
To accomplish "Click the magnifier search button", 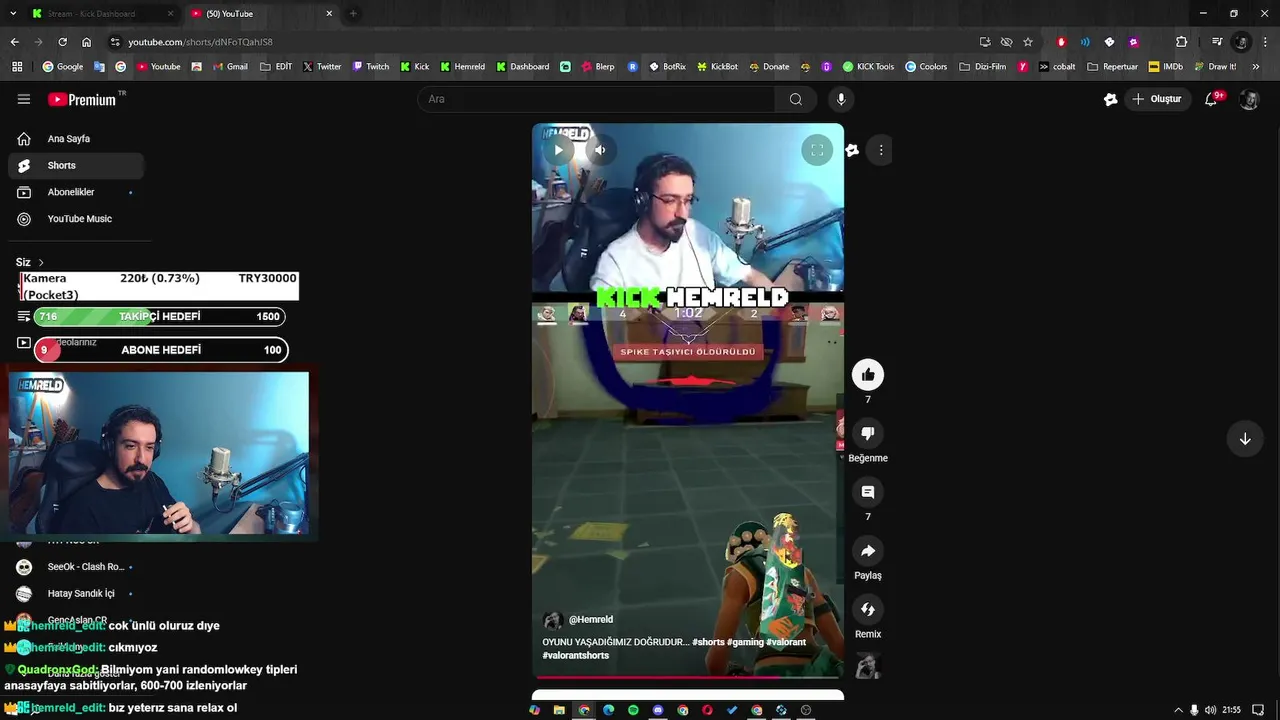I will coord(796,99).
